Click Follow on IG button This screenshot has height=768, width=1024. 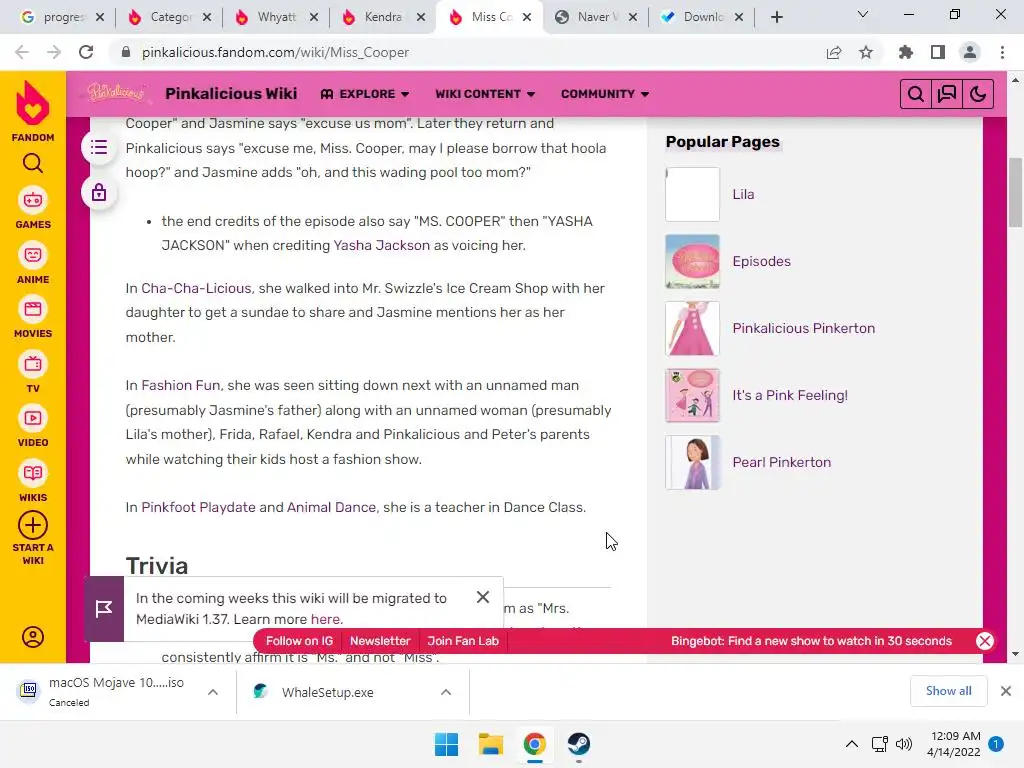299,641
